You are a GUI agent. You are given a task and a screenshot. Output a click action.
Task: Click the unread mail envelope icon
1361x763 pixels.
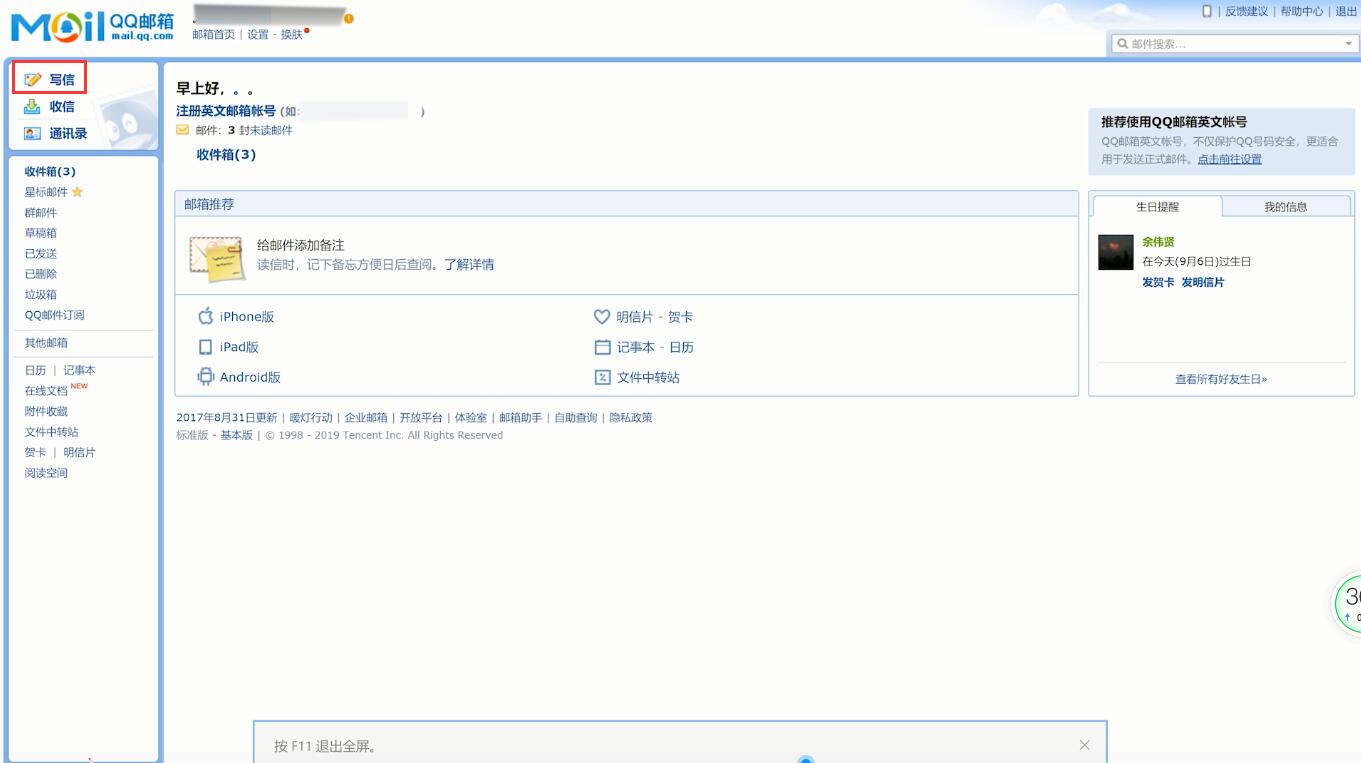tap(183, 130)
